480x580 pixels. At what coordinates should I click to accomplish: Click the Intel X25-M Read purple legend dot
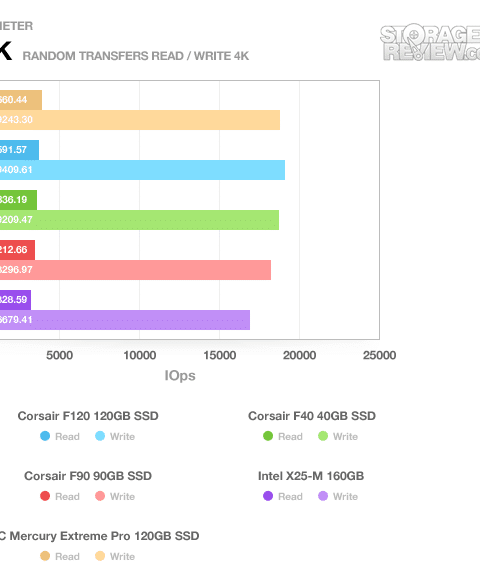[x=268, y=496]
